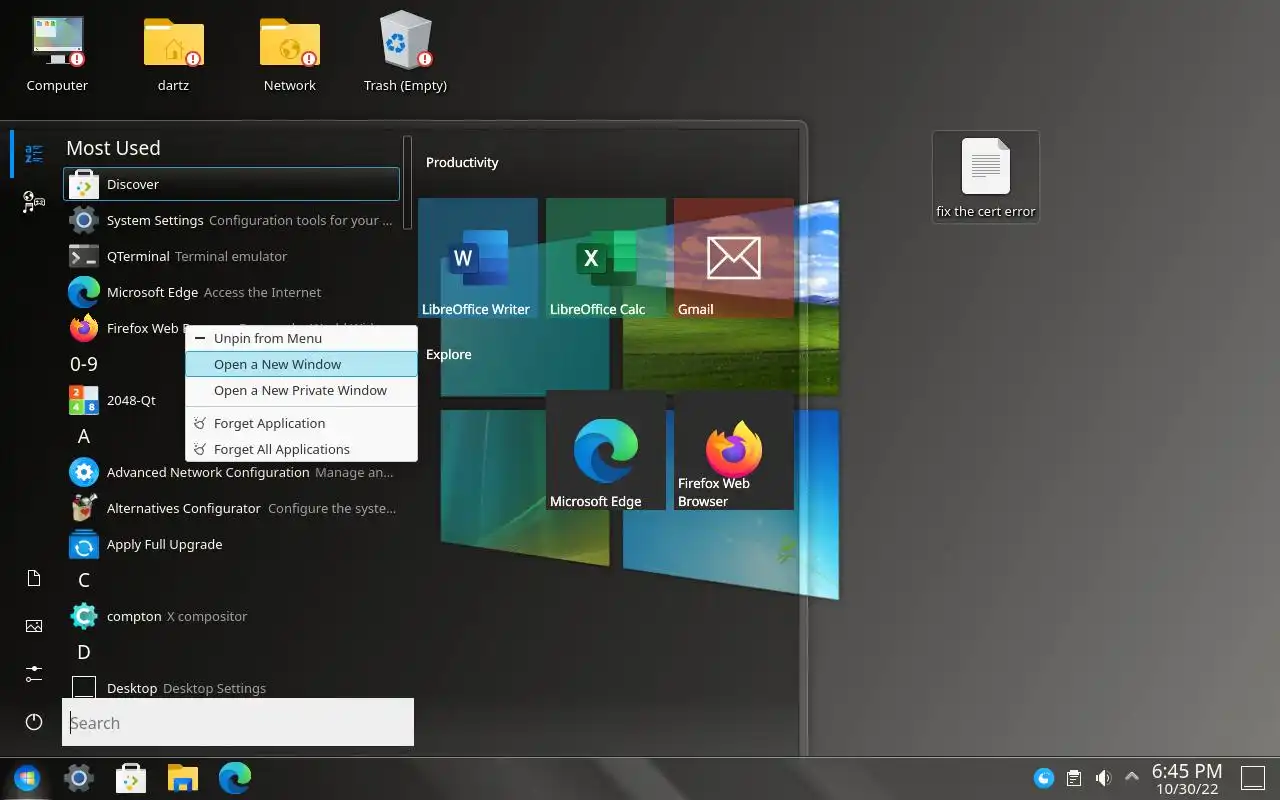
Task: Click the update notifier tray icon
Action: click(x=1044, y=778)
